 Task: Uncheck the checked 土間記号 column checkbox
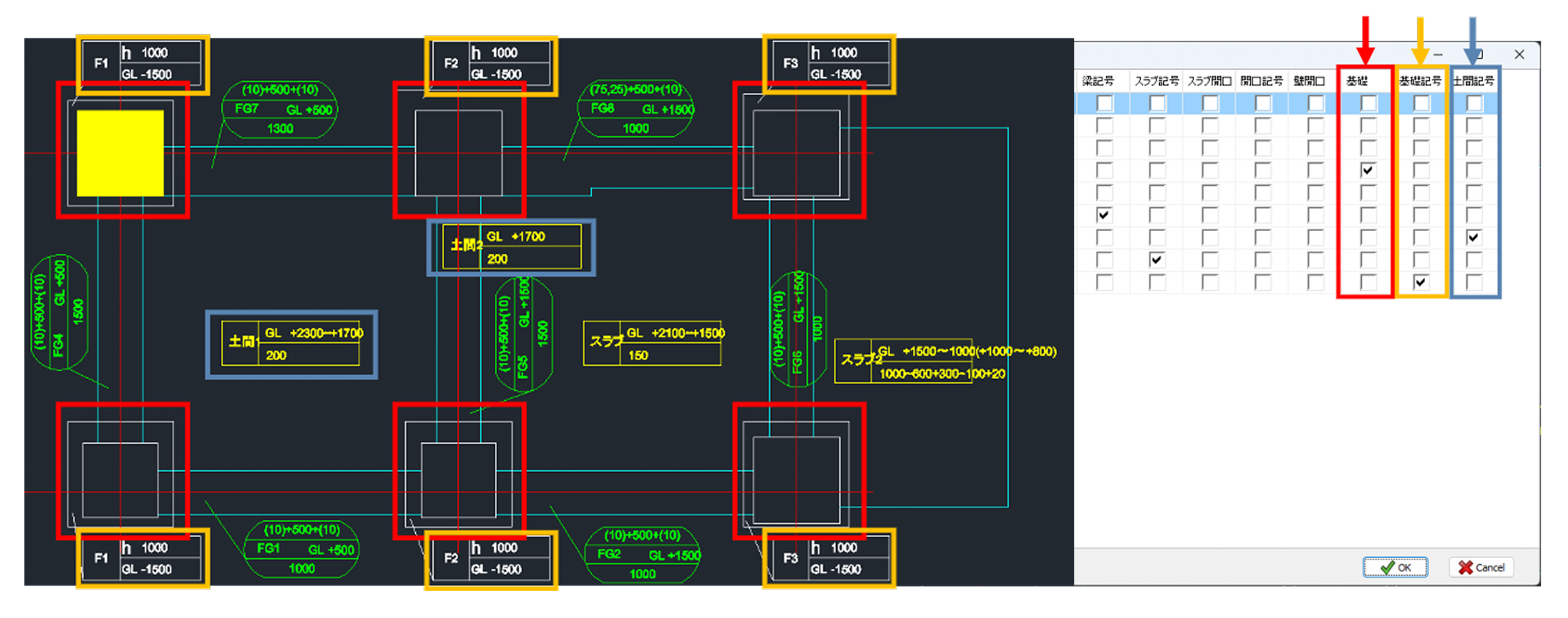[1473, 238]
